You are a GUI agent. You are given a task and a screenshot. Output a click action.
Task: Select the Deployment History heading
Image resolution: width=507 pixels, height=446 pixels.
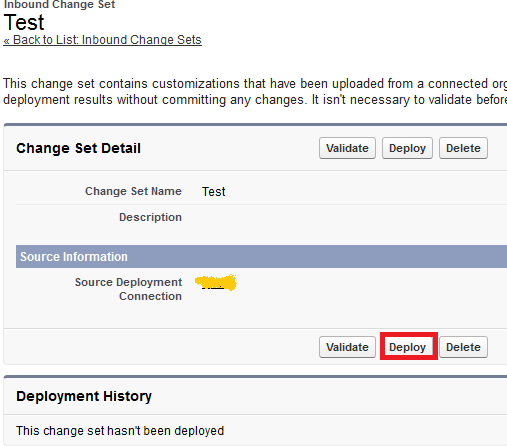coord(84,396)
